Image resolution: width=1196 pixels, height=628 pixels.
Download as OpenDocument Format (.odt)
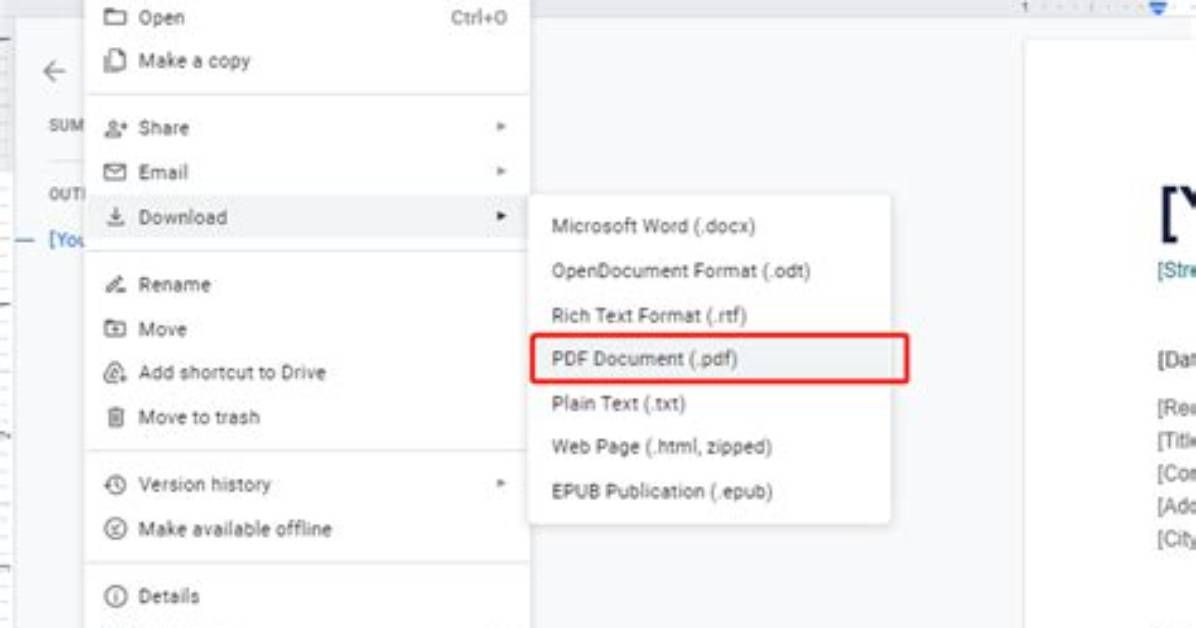tap(709, 271)
